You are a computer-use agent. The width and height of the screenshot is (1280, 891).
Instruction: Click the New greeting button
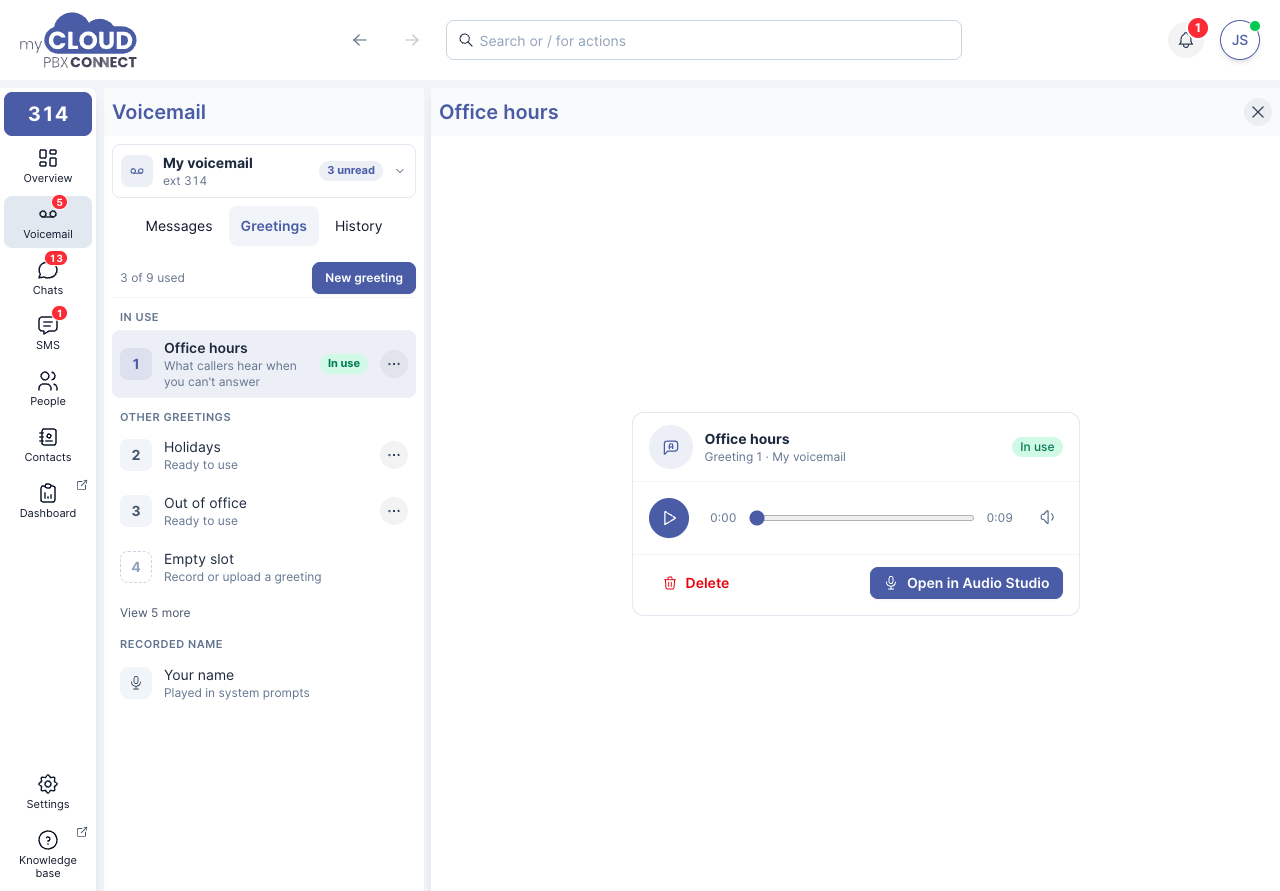click(364, 278)
